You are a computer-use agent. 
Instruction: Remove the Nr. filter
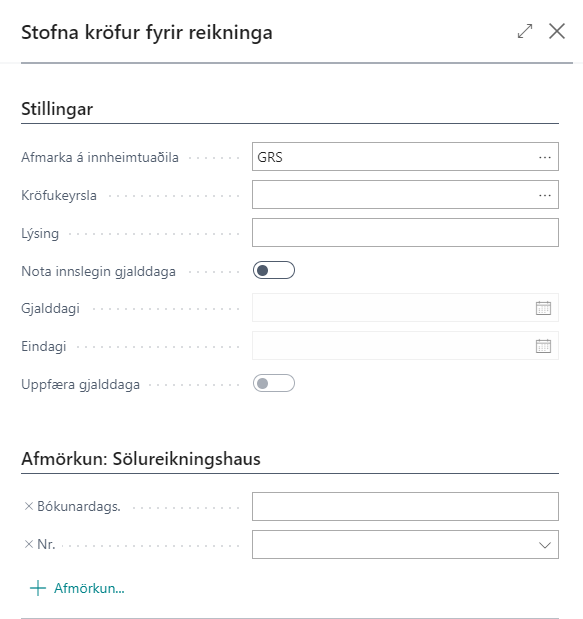pyautogui.click(x=28, y=544)
